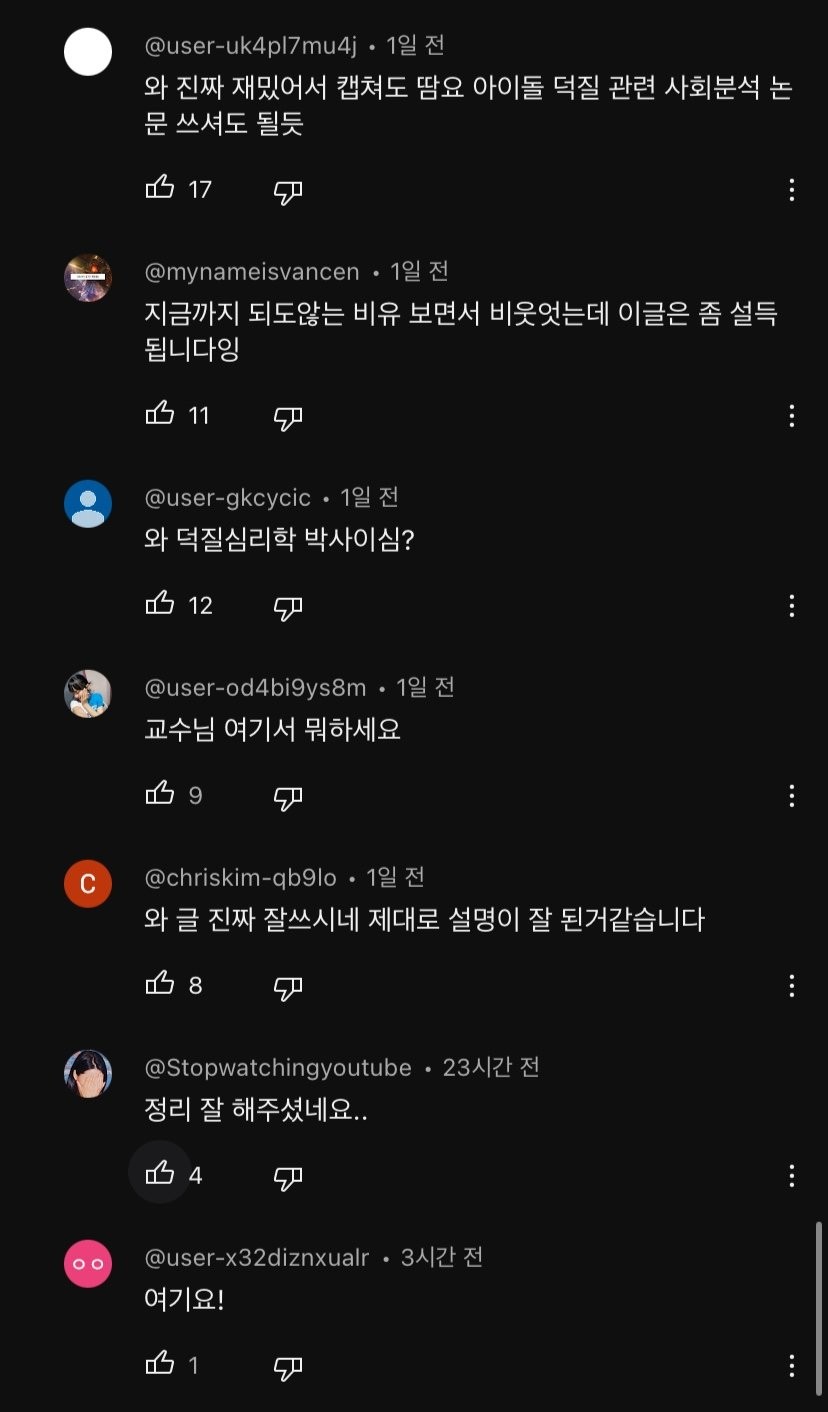Open three-dot menu on @chriskim-qb9lo's comment
828x1412 pixels.
click(791, 986)
